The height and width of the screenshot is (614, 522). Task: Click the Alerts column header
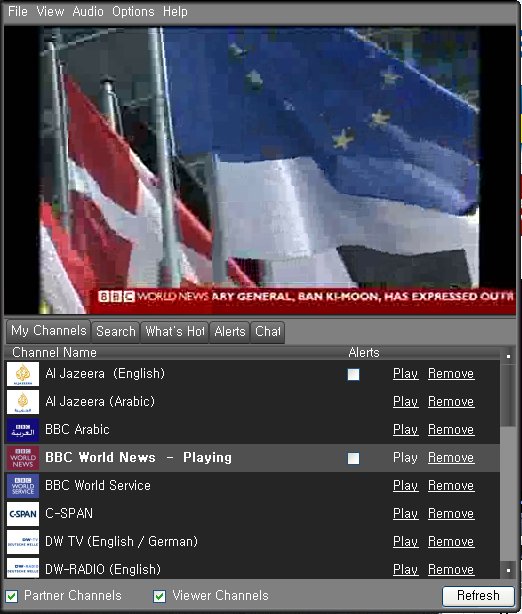click(x=364, y=353)
